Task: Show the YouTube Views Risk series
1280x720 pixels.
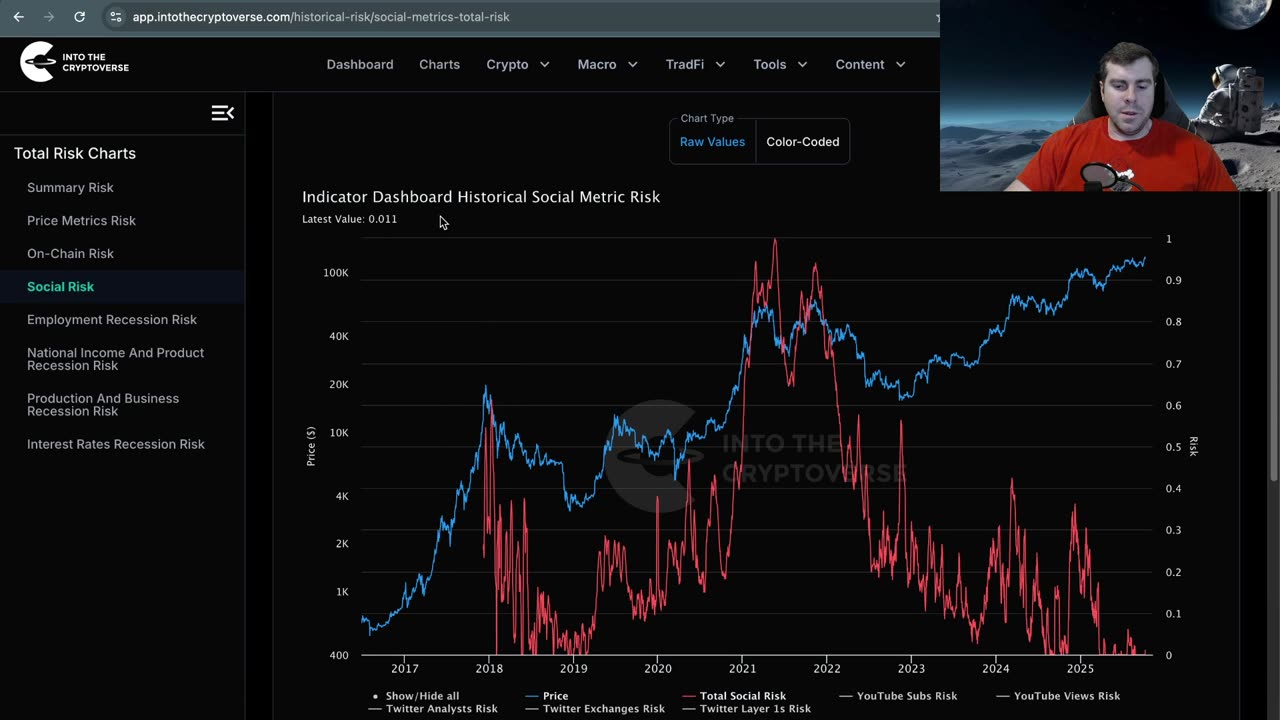Action: click(1066, 696)
